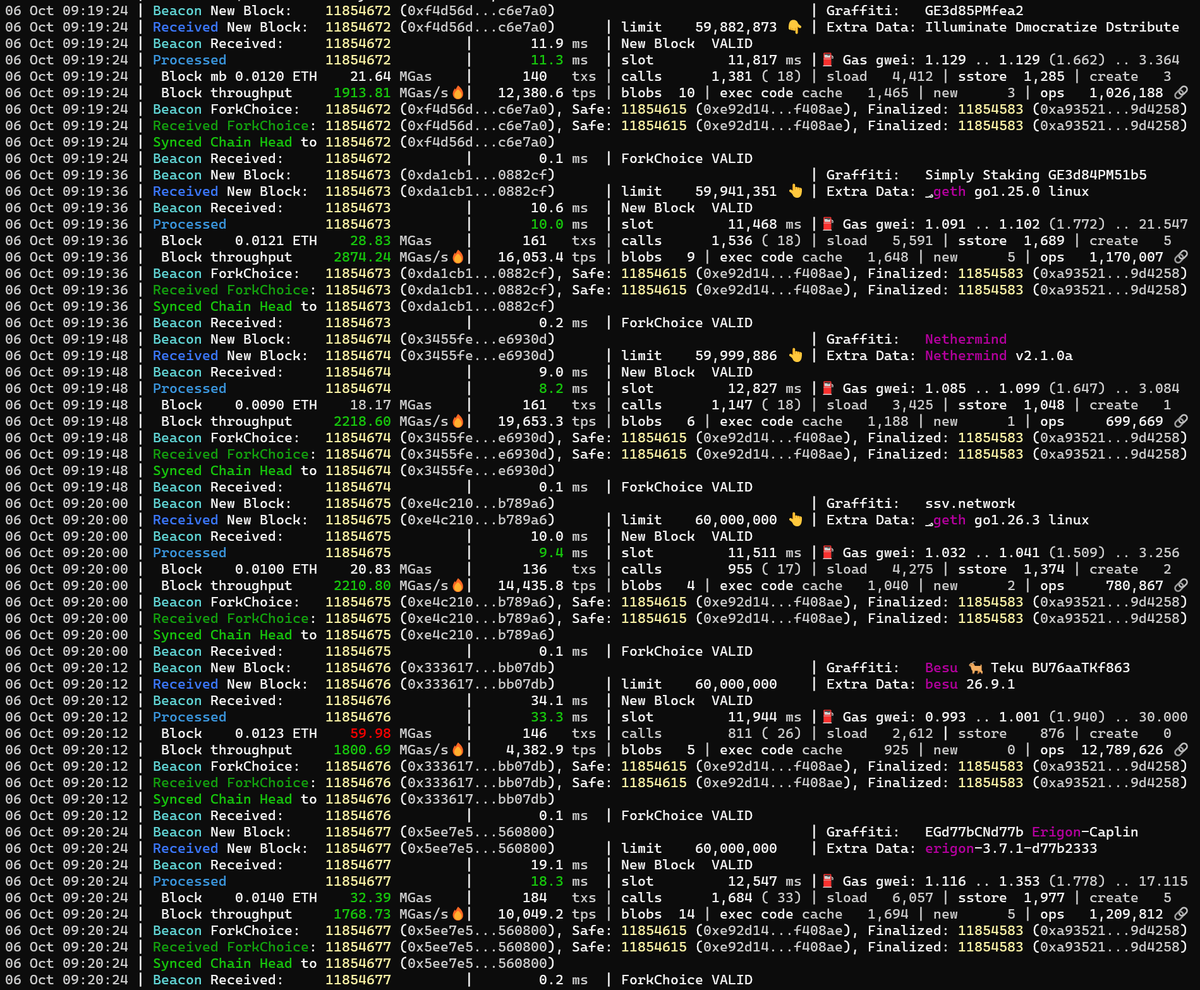The height and width of the screenshot is (990, 1200).
Task: Select extra data 'besu 26.9.1'
Action: click(x=970, y=684)
